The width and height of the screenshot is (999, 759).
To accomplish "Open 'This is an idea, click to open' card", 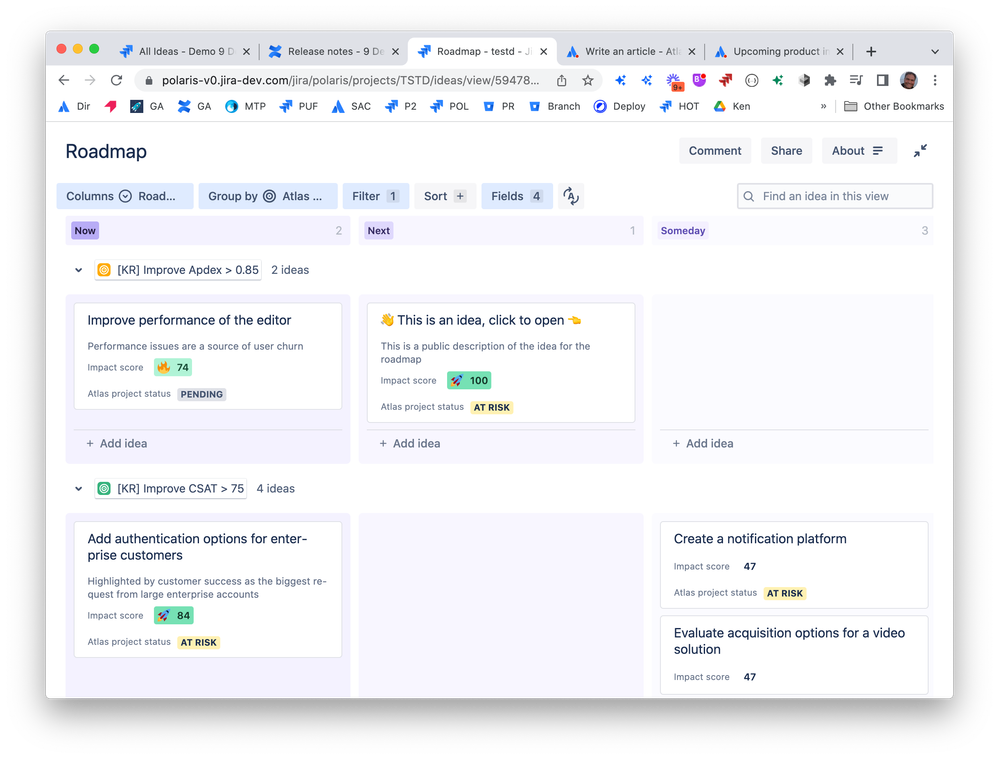I will 501,363.
